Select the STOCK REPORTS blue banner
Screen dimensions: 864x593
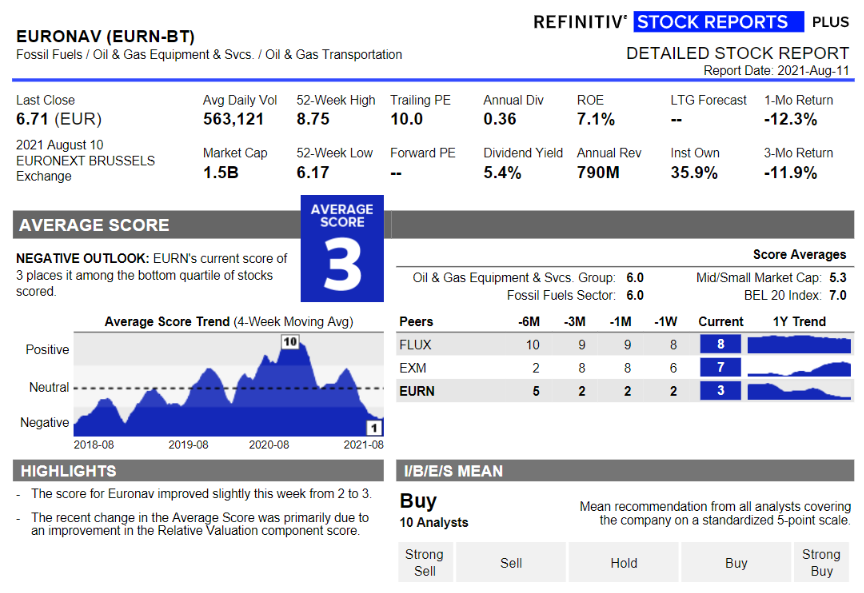point(718,22)
